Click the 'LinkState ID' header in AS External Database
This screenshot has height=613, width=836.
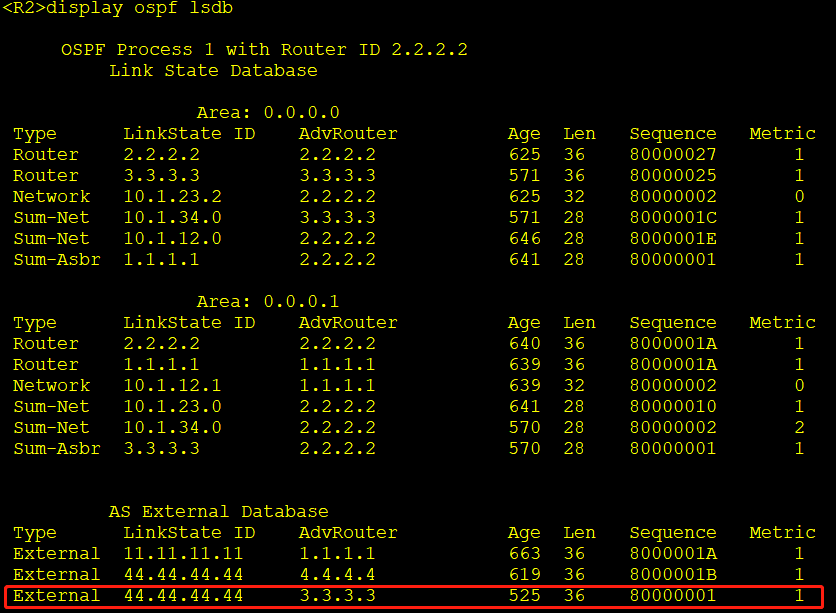[x=189, y=533]
